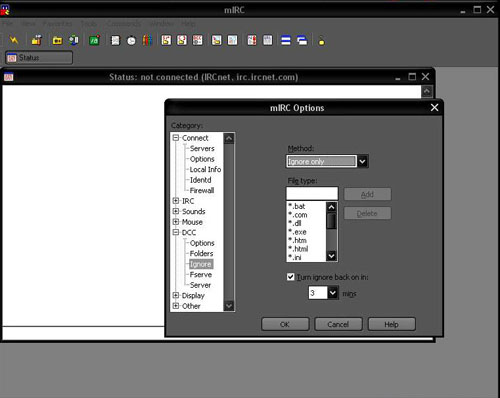Open the minutes dropdown showing 3
Image resolution: width=500 pixels, height=398 pixels.
(x=333, y=293)
